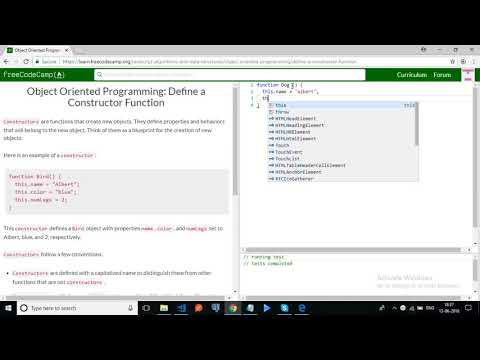Open the Skype taskbar icon
Viewport: 480px width, 360px height.
click(x=284, y=308)
